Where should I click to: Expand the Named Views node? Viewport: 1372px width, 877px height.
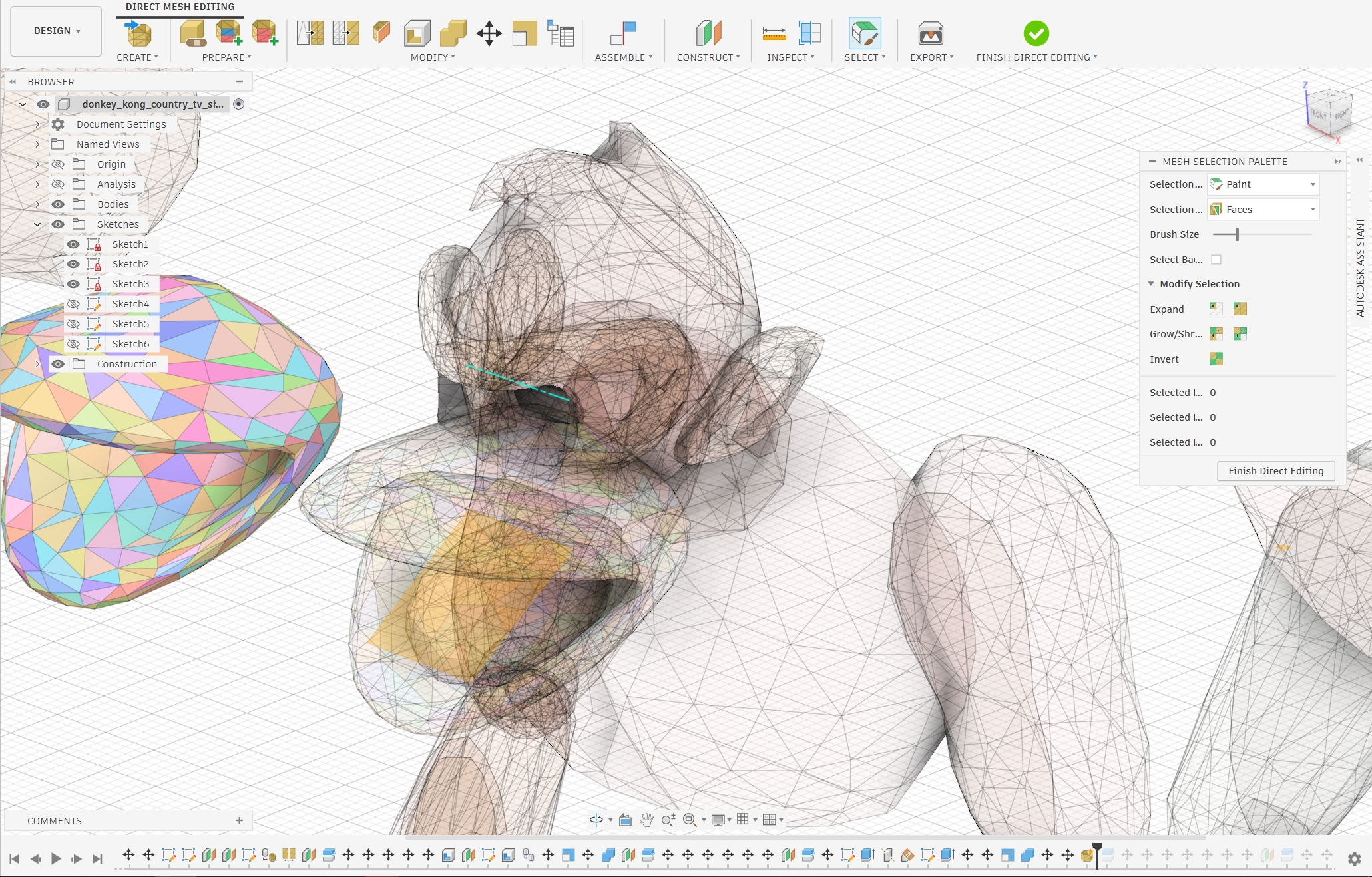point(37,144)
